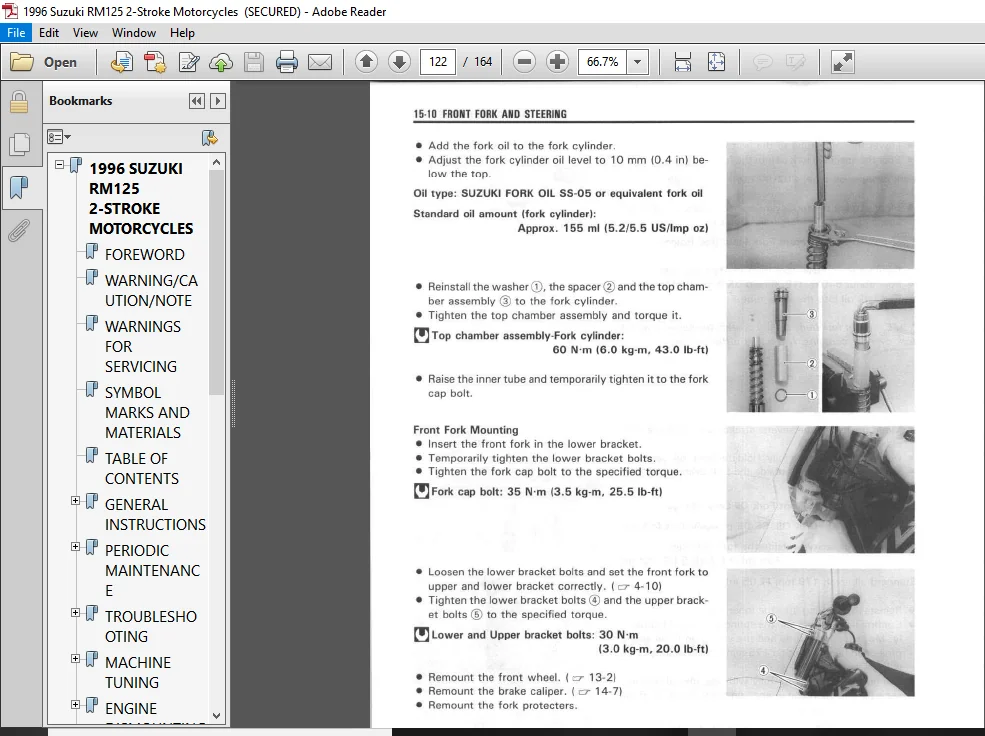Click the fork oil filling photo
985x736 pixels.
(820, 205)
